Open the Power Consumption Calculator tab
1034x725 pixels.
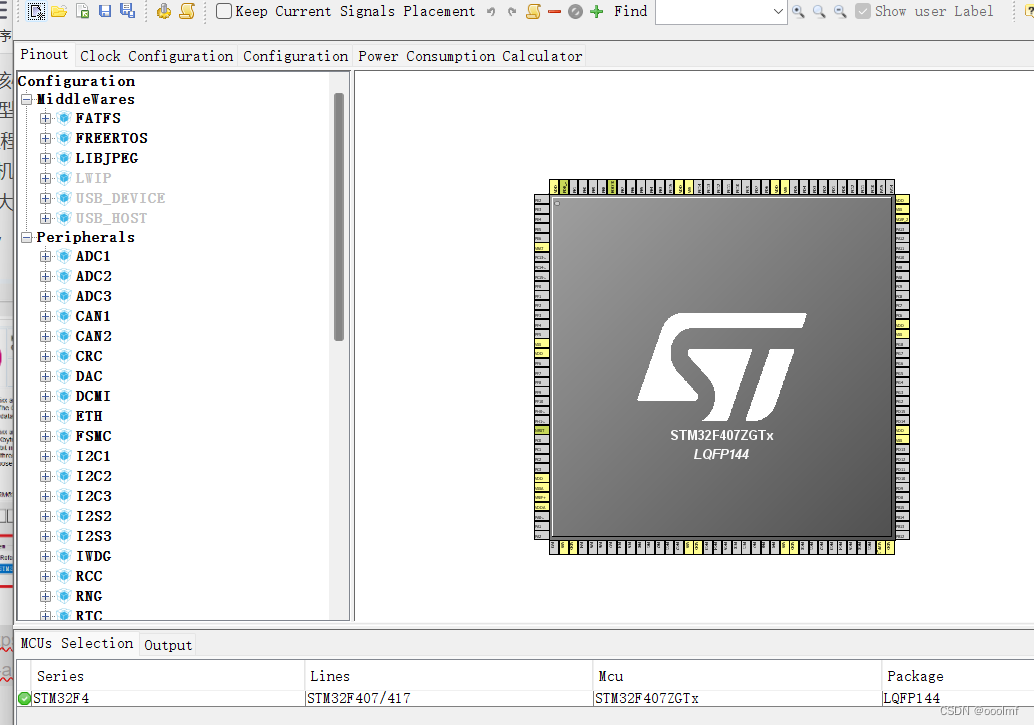[x=470, y=56]
